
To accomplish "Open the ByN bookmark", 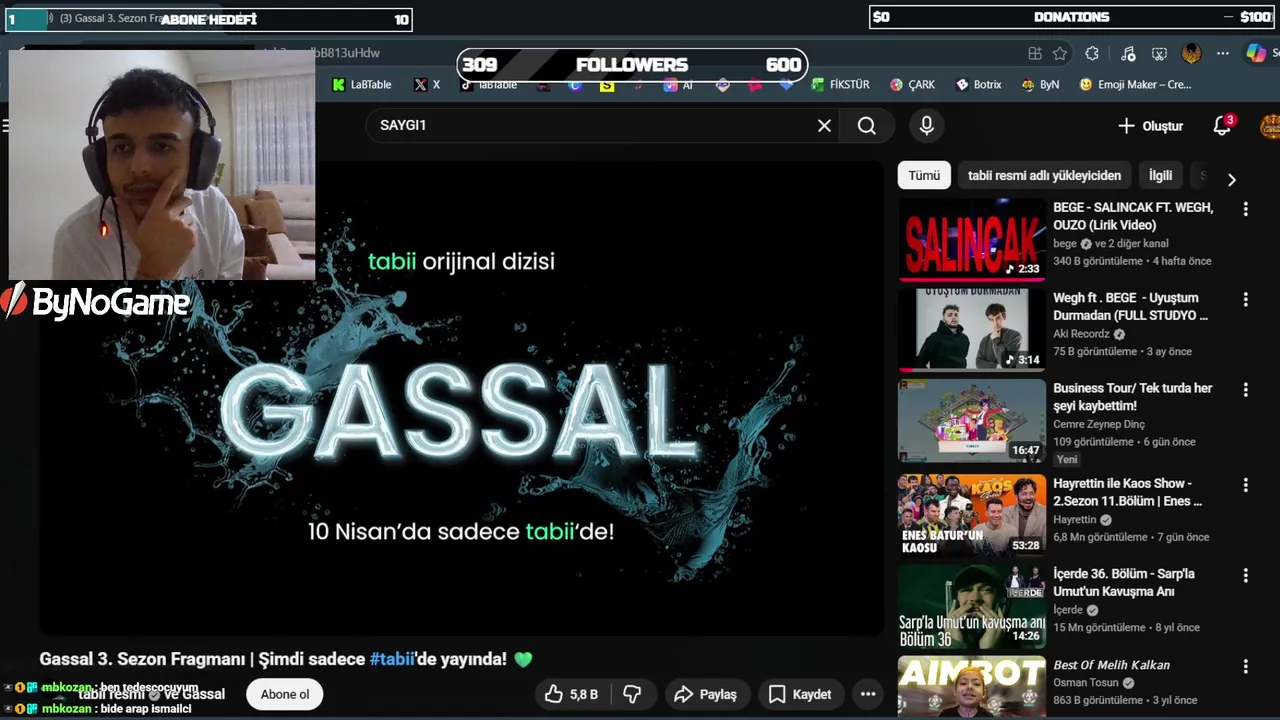I will (1040, 85).
